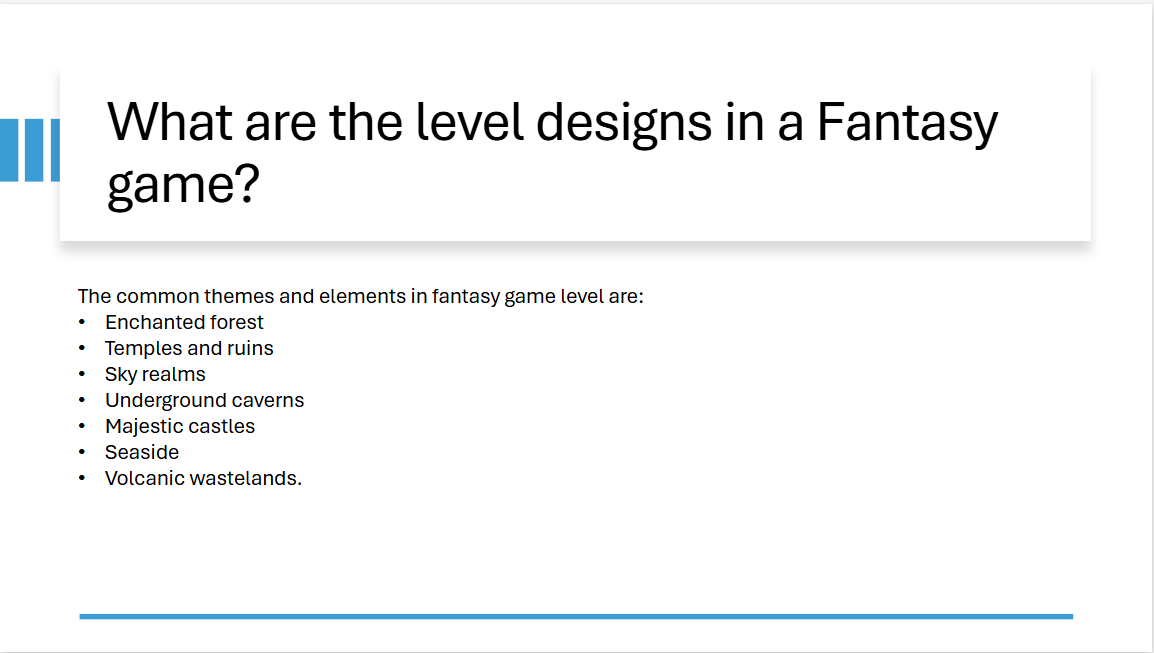Viewport: 1154px width, 653px height.
Task: Select the "Enchanted forest" bullet text
Action: [184, 322]
